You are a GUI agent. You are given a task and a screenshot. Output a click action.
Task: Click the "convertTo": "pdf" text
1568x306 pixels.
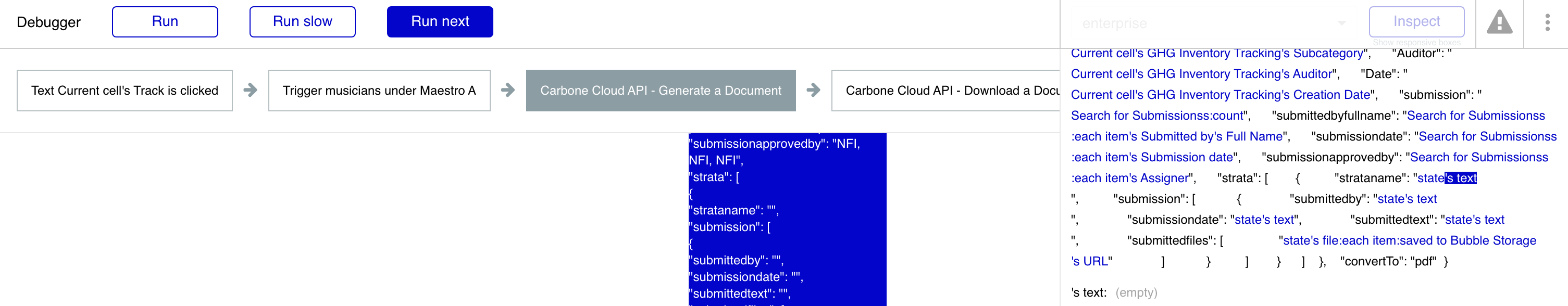1388,262
